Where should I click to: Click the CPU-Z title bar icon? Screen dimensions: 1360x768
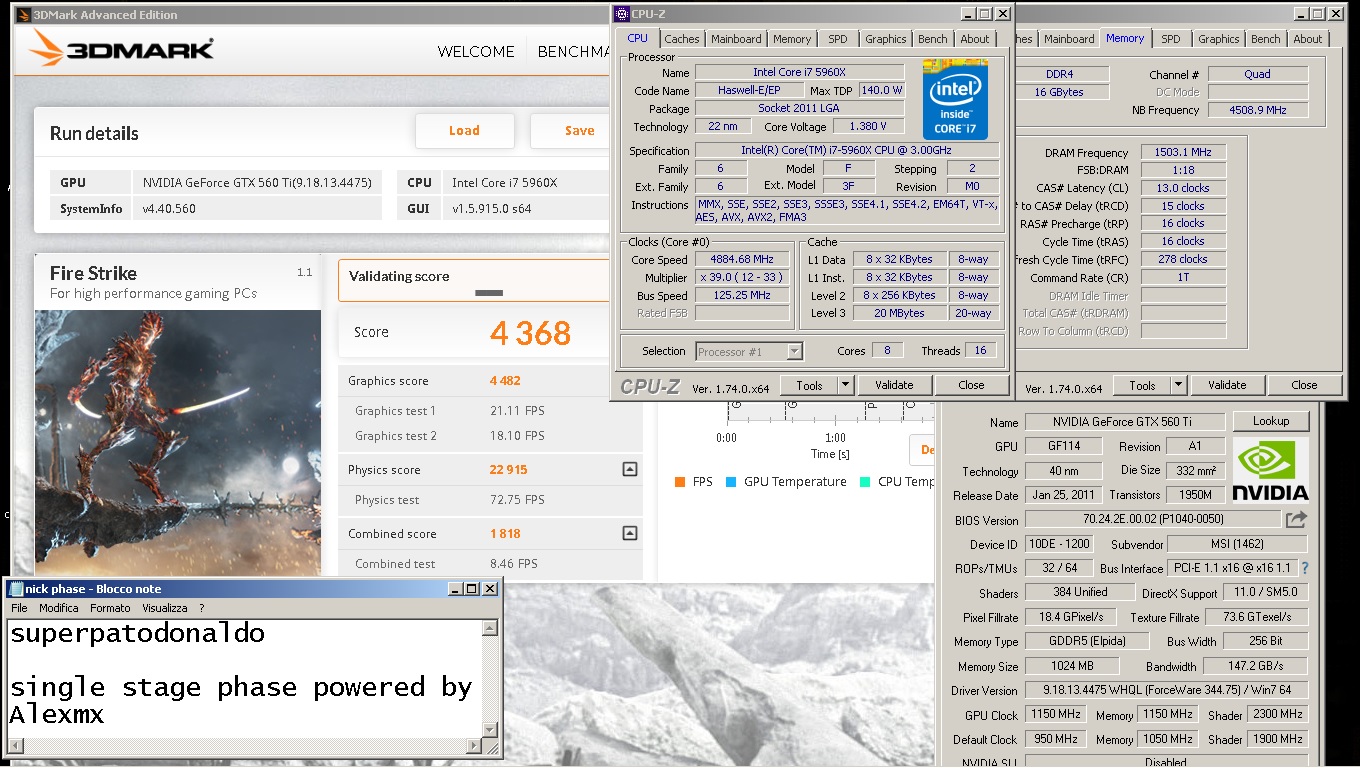click(x=621, y=14)
